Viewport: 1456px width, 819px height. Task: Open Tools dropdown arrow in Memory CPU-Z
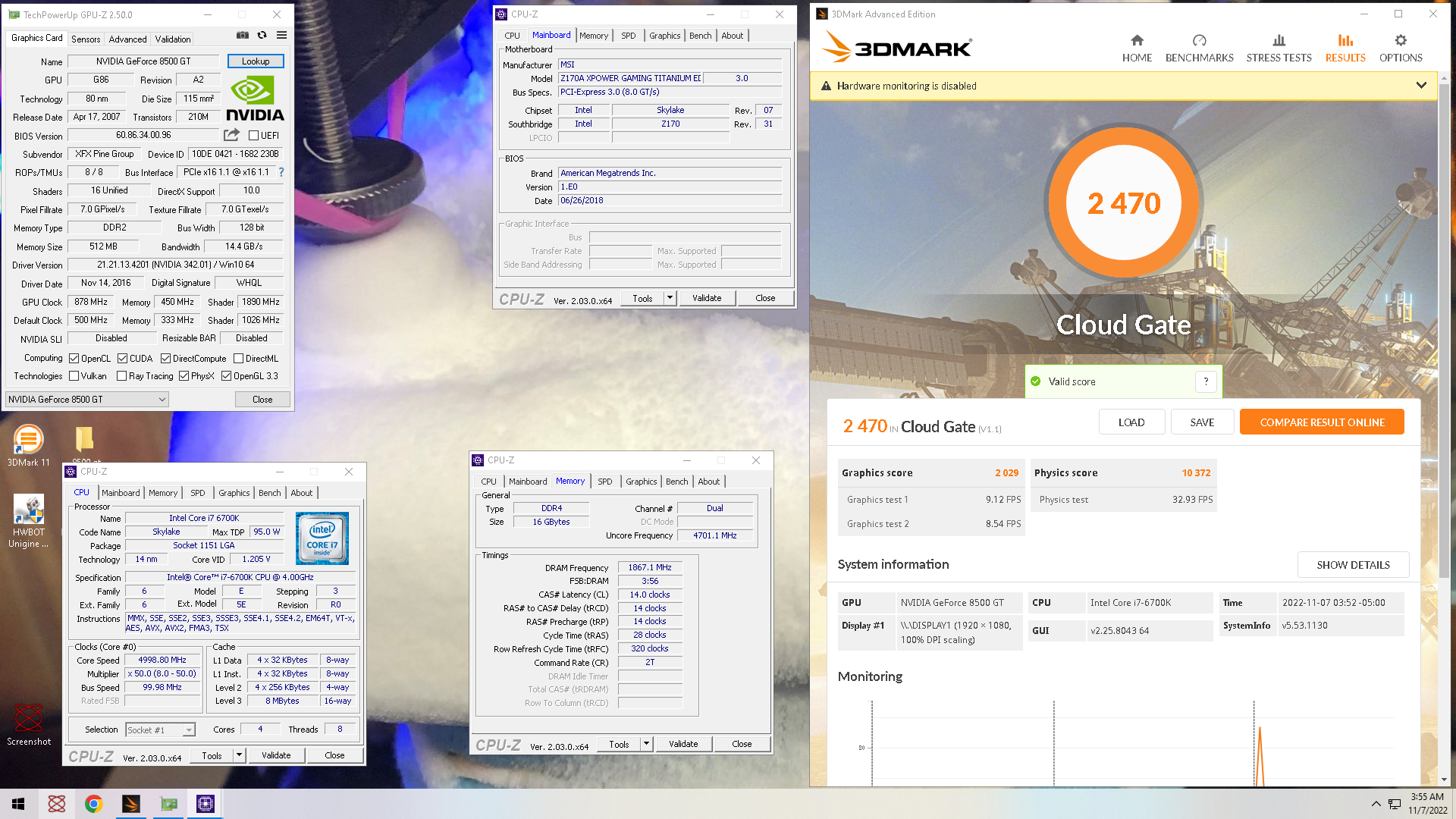click(646, 744)
